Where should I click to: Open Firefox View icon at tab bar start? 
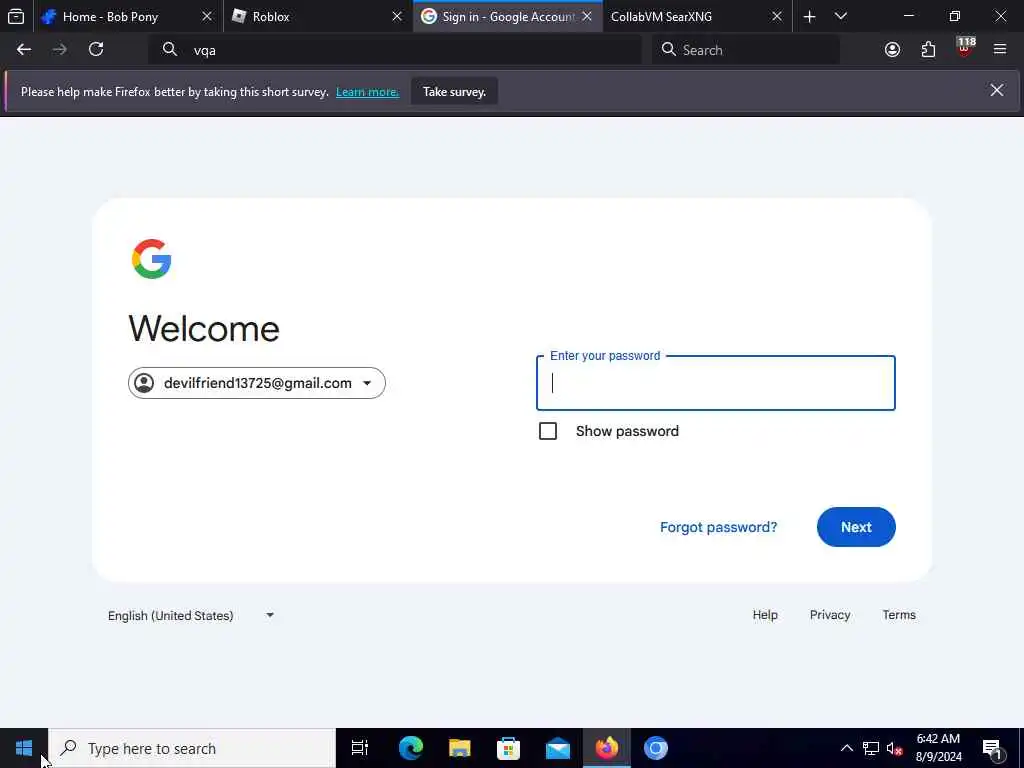(16, 16)
